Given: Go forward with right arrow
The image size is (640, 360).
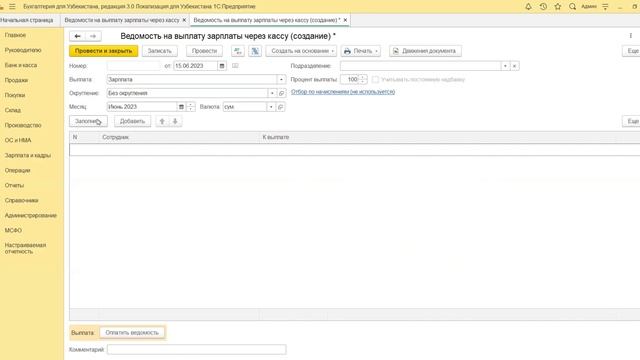Looking at the screenshot, I should (93, 36).
